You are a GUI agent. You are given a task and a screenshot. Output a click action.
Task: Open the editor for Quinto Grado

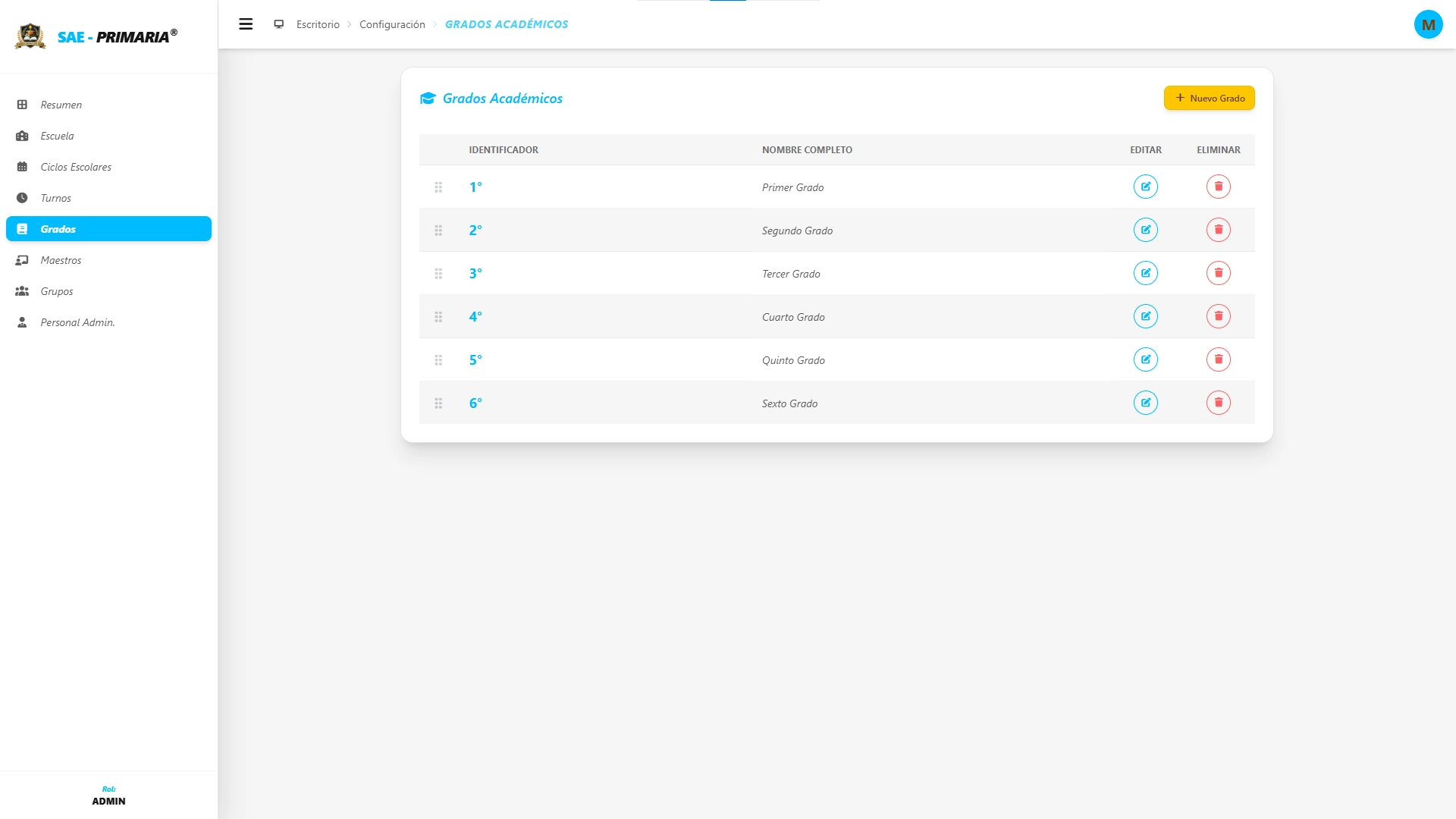point(1145,359)
